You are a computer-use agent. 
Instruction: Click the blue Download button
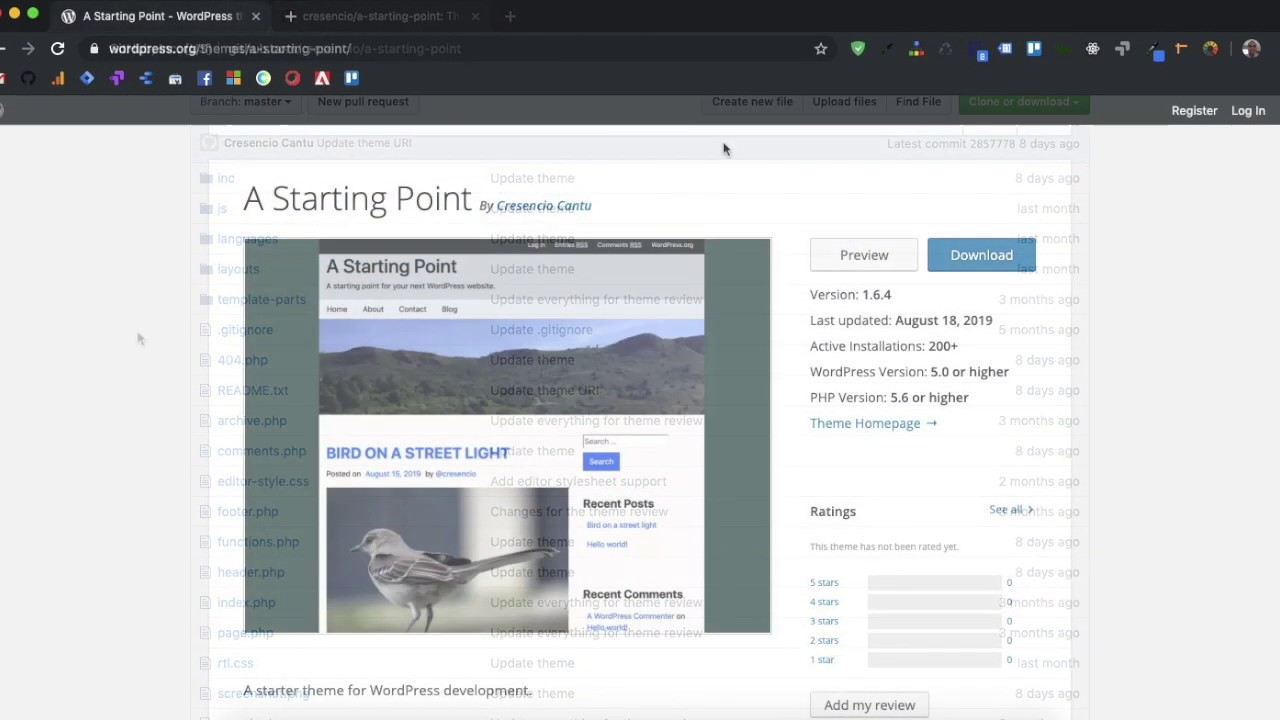pyautogui.click(x=981, y=255)
